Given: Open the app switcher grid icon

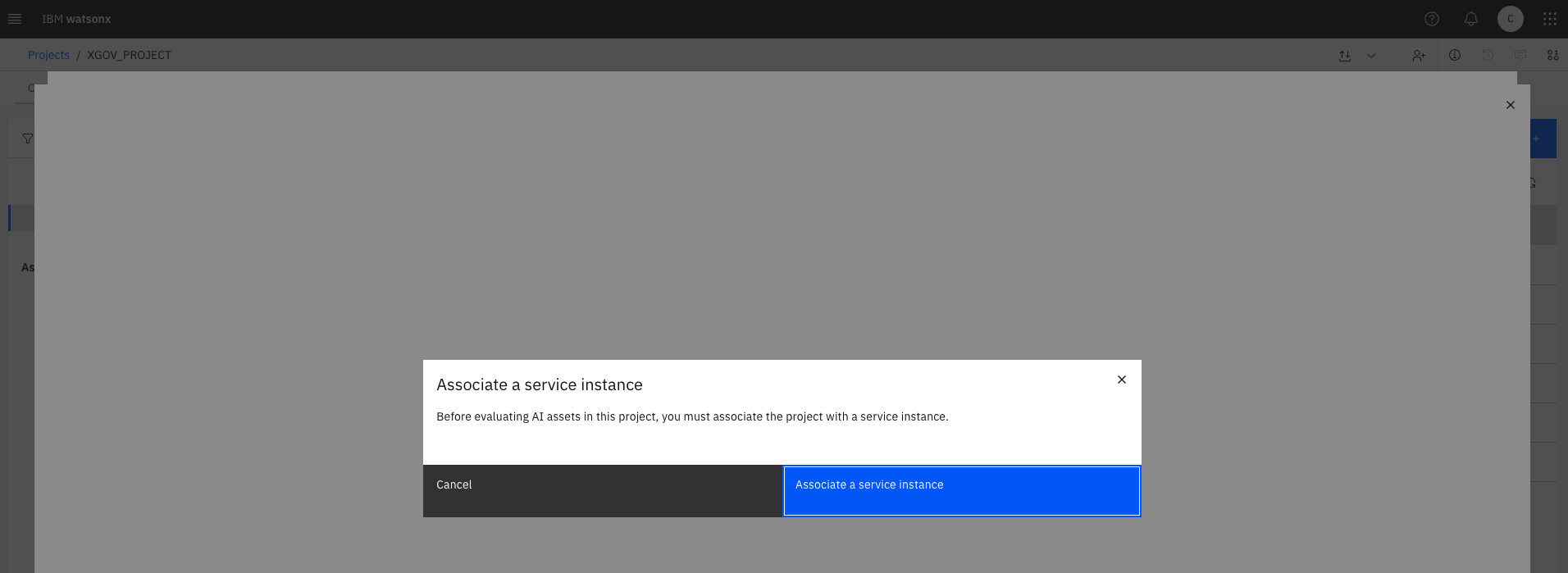Looking at the screenshot, I should tap(1550, 19).
